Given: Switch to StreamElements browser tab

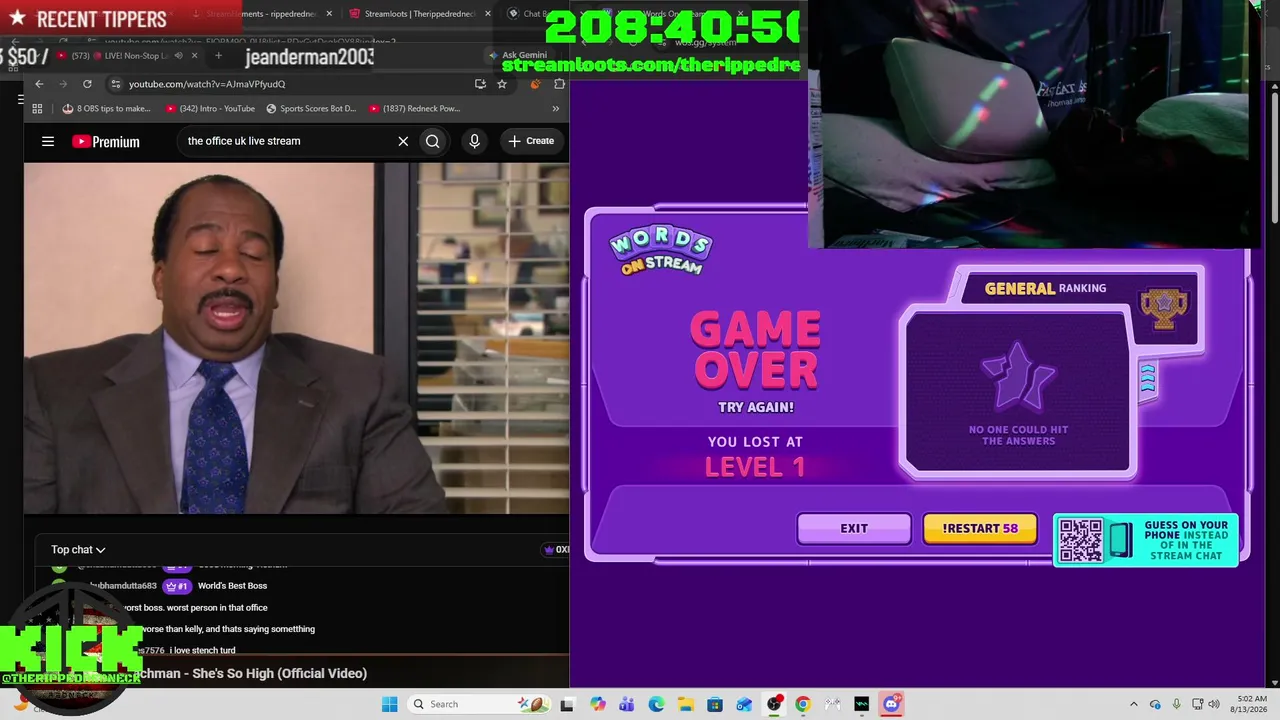Looking at the screenshot, I should click(262, 14).
